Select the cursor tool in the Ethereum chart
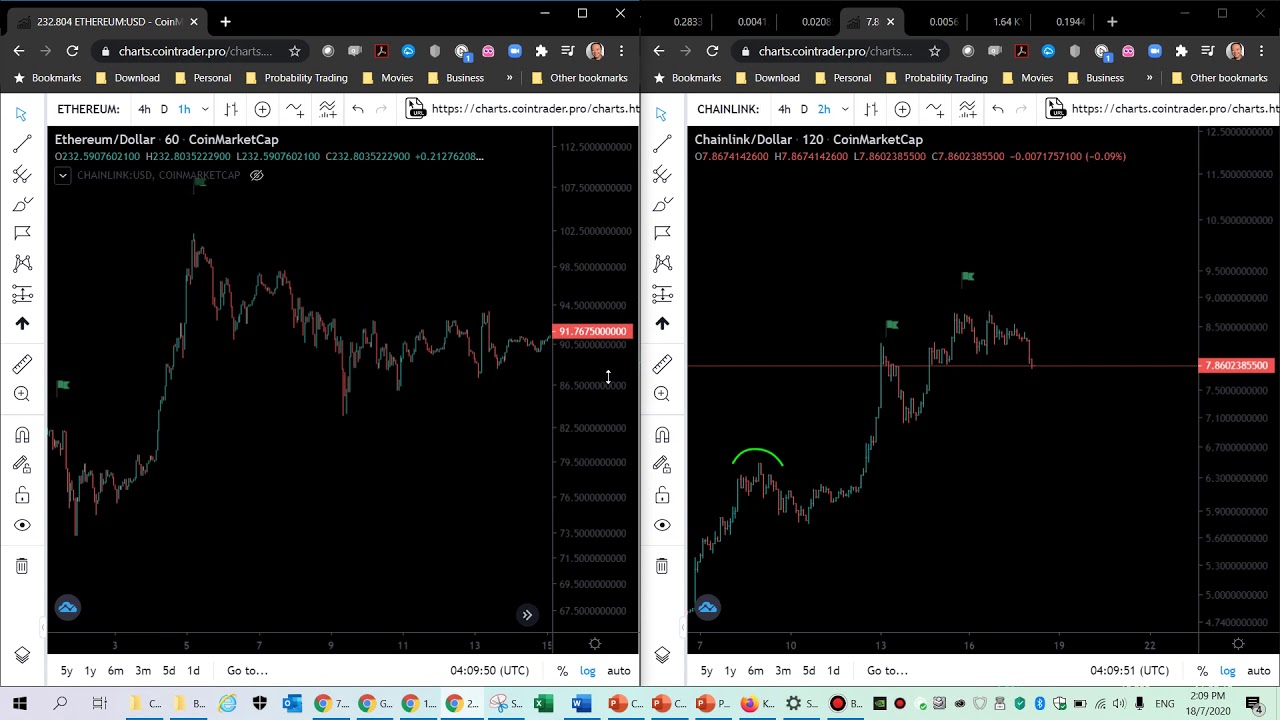 pos(21,115)
